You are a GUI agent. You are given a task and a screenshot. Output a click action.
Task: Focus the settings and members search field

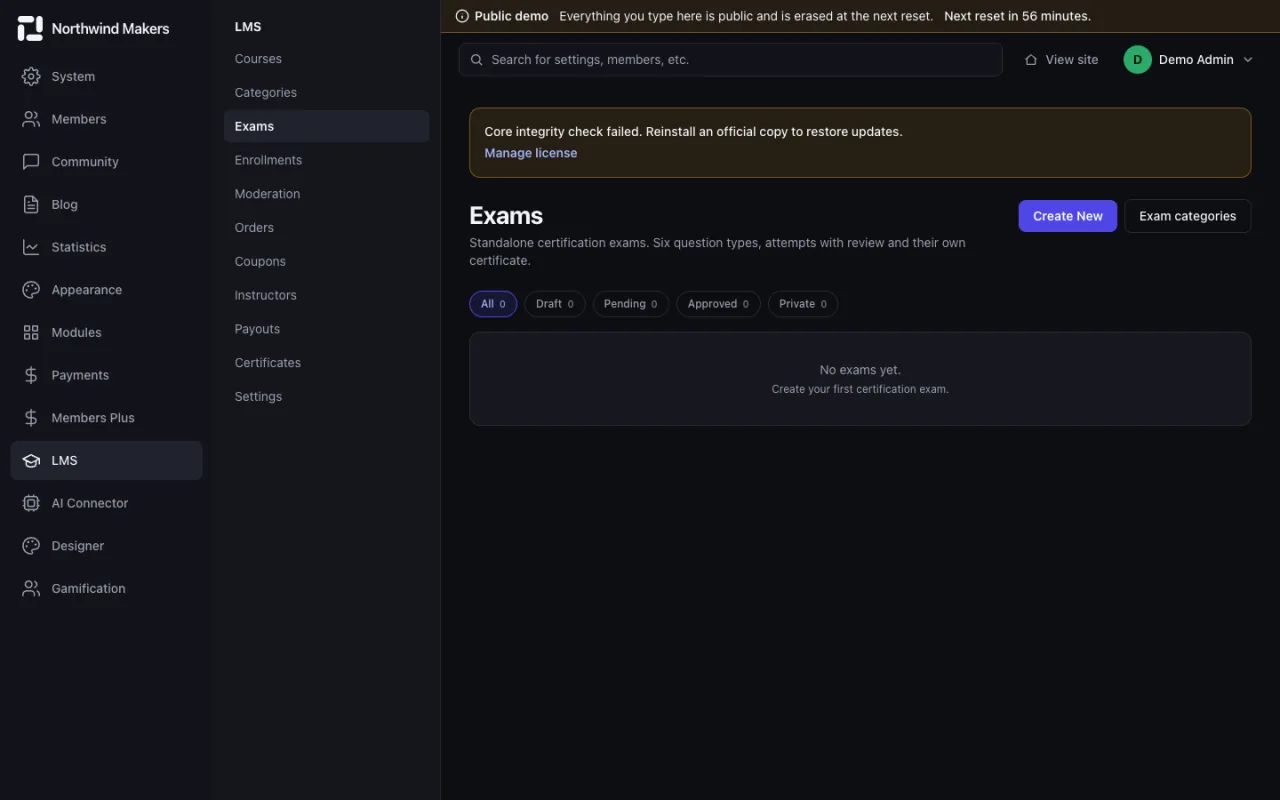(731, 60)
